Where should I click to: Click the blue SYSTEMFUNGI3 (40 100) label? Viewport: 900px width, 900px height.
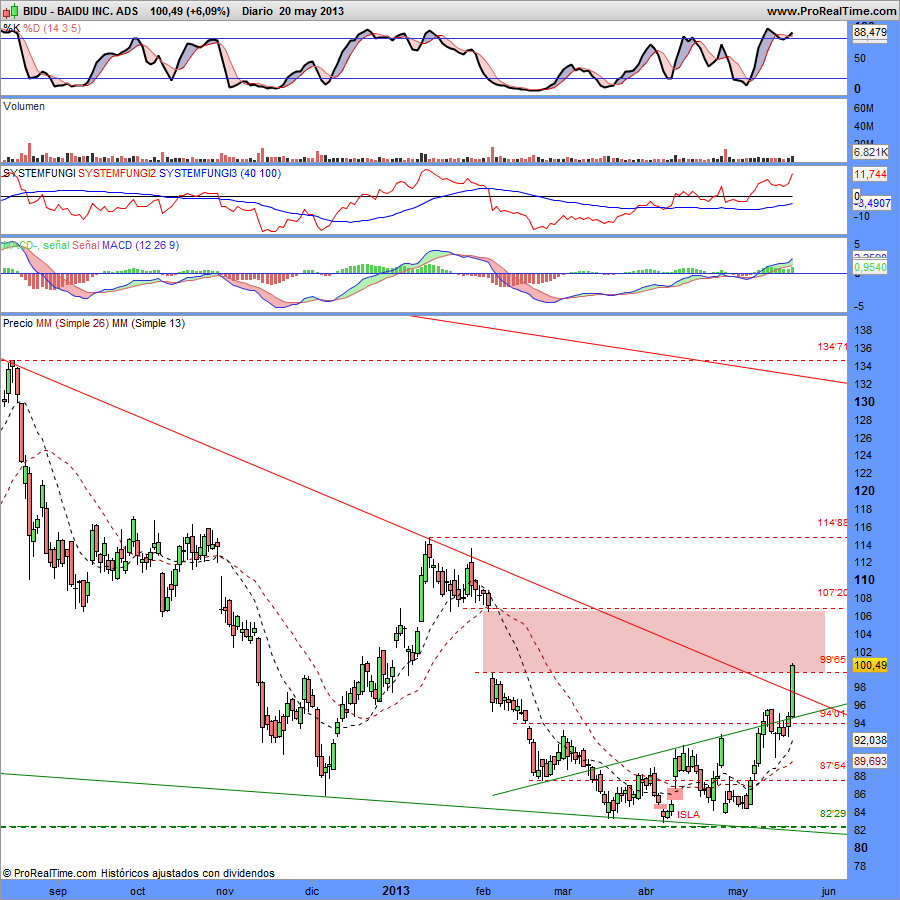click(220, 173)
